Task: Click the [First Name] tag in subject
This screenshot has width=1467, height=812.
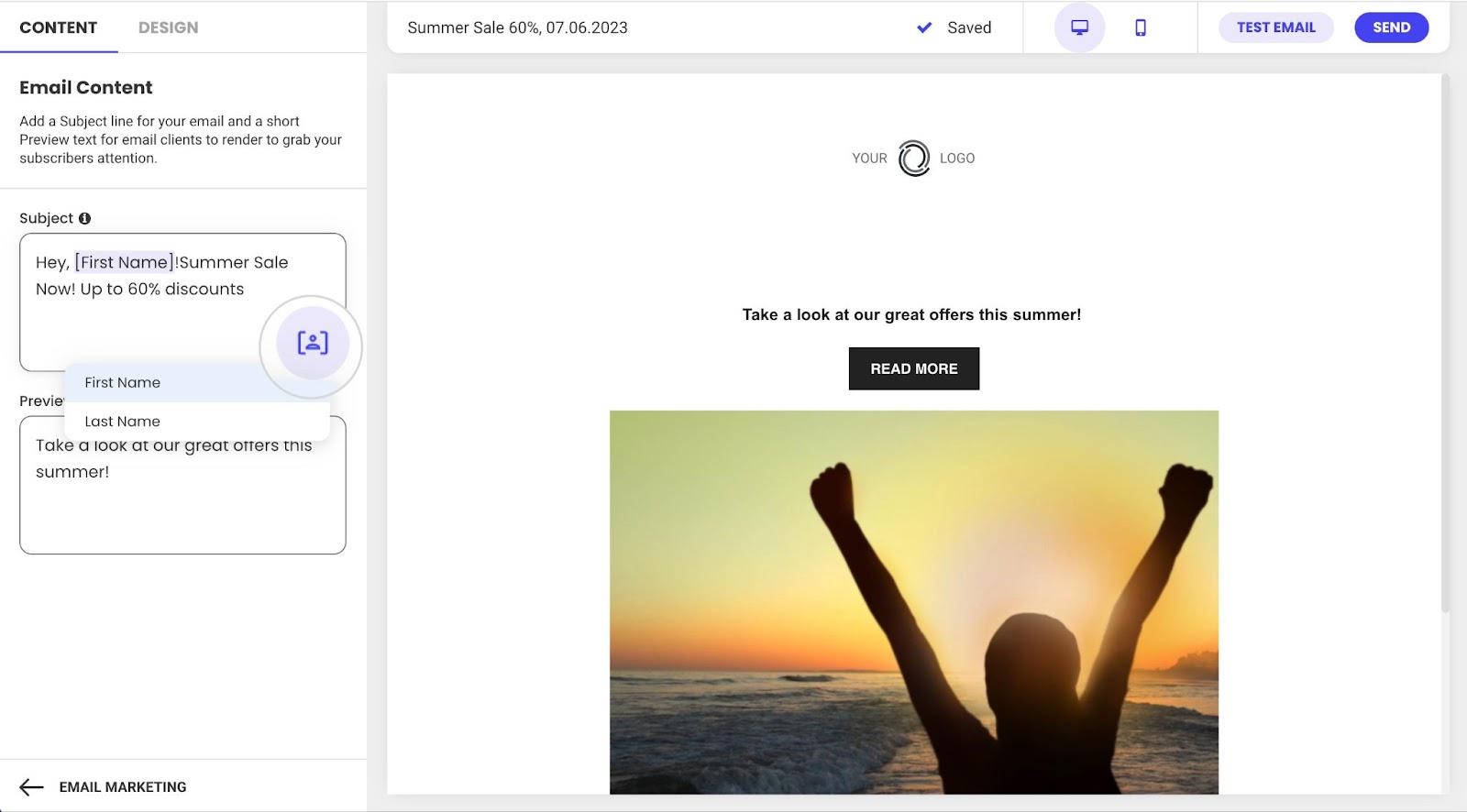Action: 124,262
